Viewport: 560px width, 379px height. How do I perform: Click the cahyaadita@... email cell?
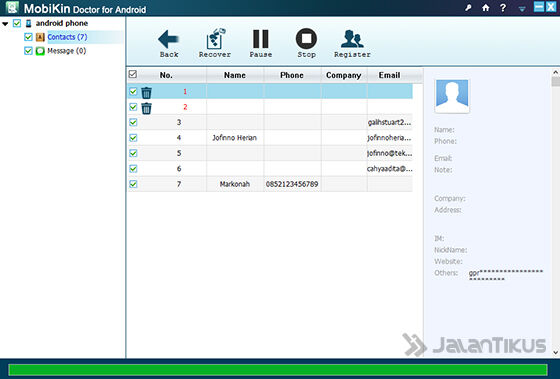(x=390, y=168)
